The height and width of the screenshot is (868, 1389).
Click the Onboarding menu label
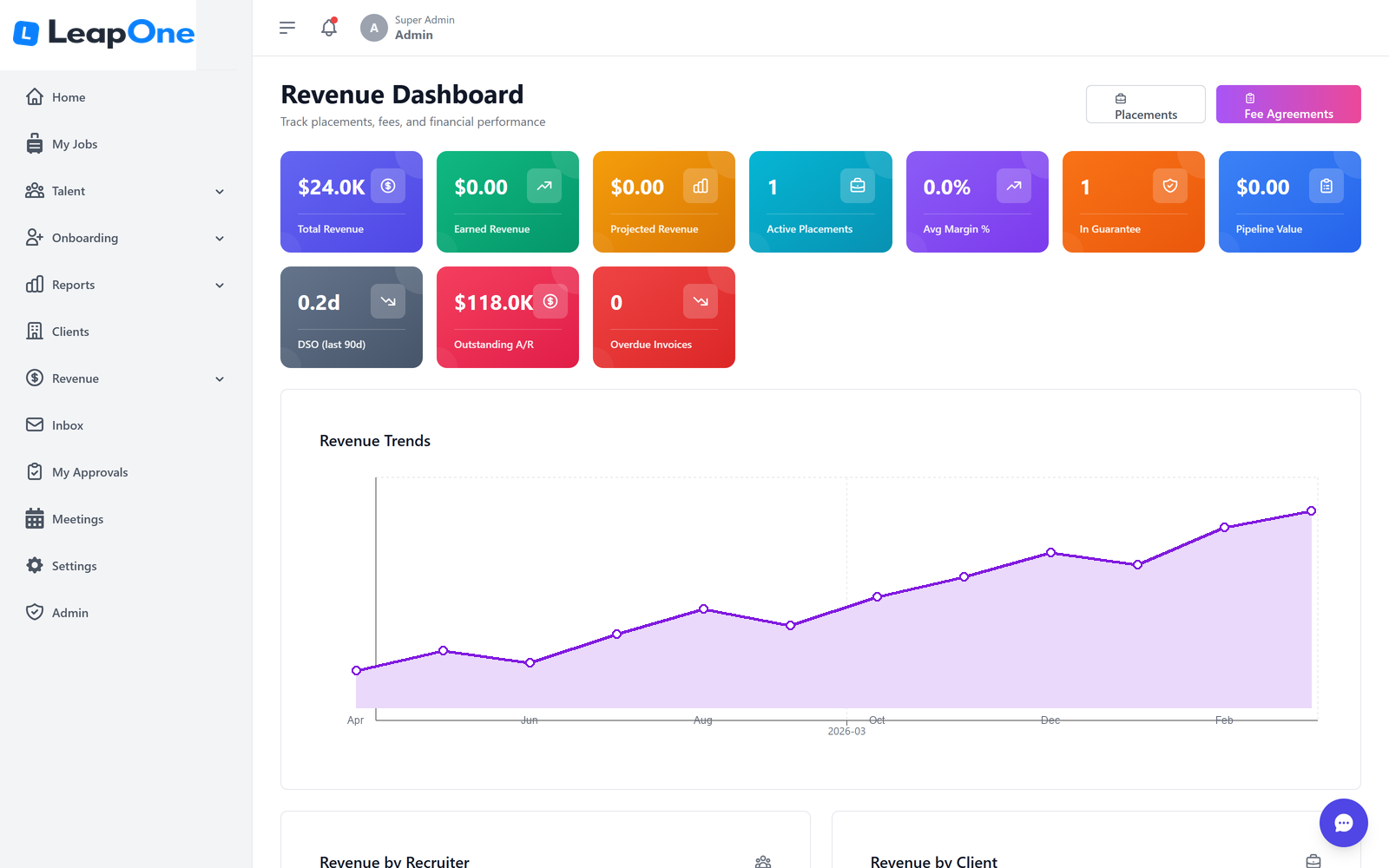(x=85, y=238)
